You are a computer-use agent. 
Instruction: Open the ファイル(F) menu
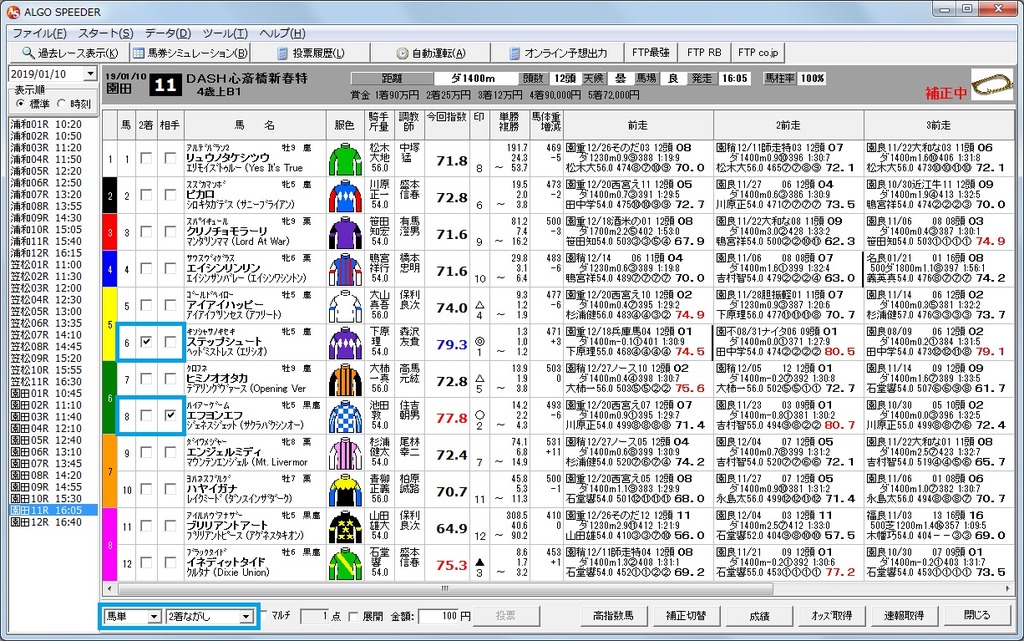(x=39, y=33)
